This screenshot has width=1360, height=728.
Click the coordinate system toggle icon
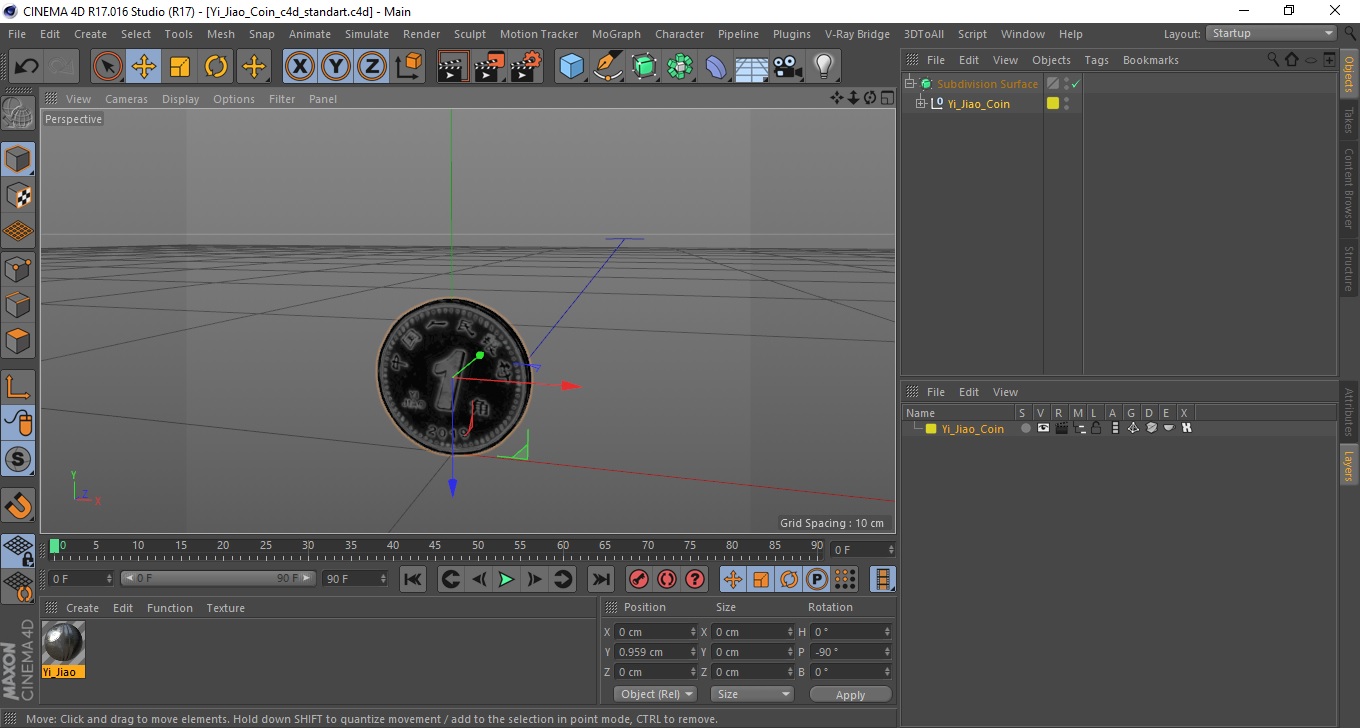(408, 67)
